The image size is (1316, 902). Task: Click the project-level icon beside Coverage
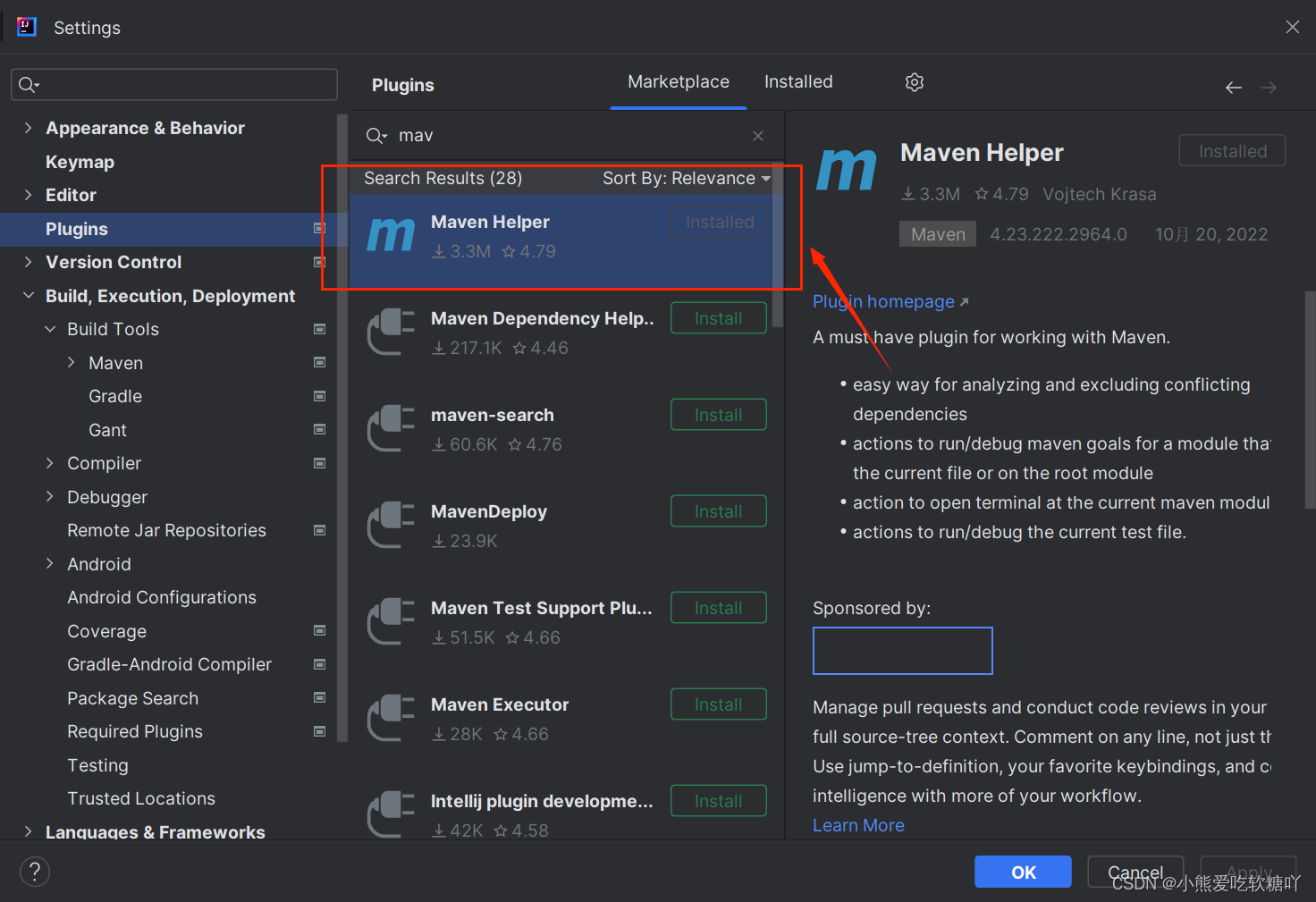319,631
